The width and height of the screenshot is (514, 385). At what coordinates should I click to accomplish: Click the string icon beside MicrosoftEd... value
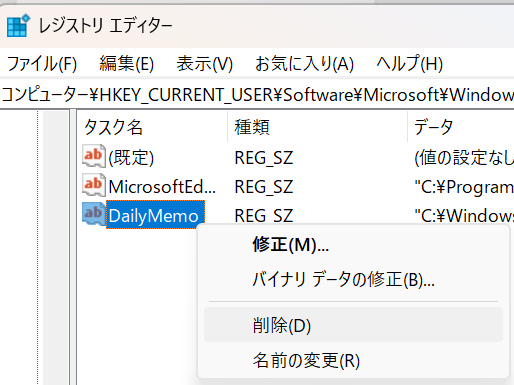[94, 185]
